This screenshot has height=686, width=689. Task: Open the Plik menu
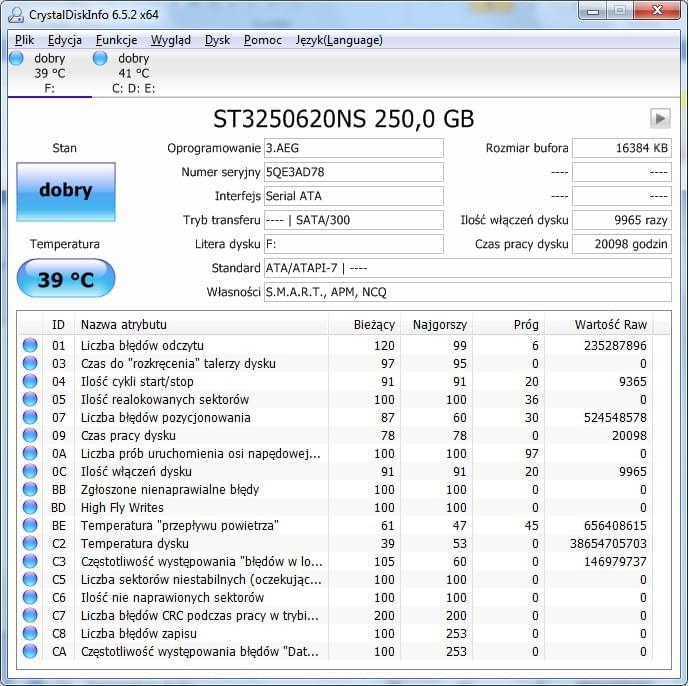(x=24, y=40)
